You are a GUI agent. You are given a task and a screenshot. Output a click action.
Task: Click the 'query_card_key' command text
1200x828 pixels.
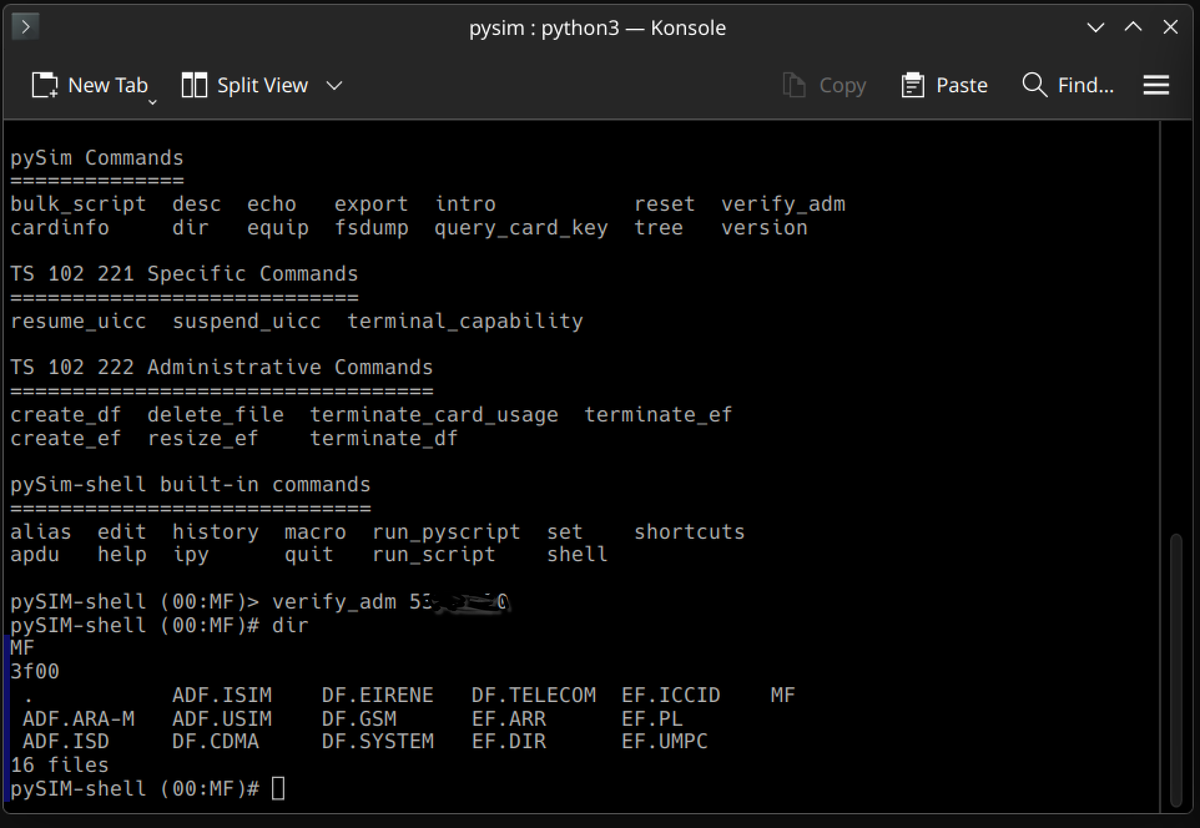tap(521, 228)
